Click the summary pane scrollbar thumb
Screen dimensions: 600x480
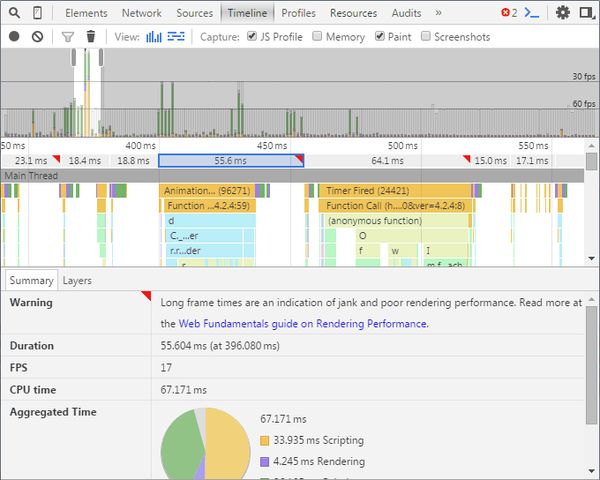coord(592,365)
